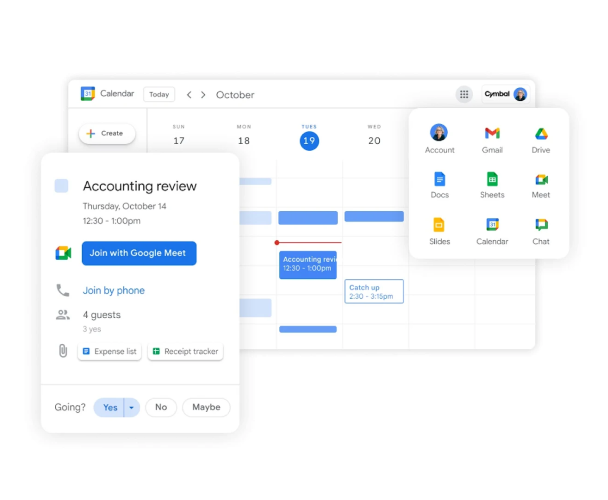Click the Google apps grid launcher icon
Viewport: 608px width, 500px height.
464,94
